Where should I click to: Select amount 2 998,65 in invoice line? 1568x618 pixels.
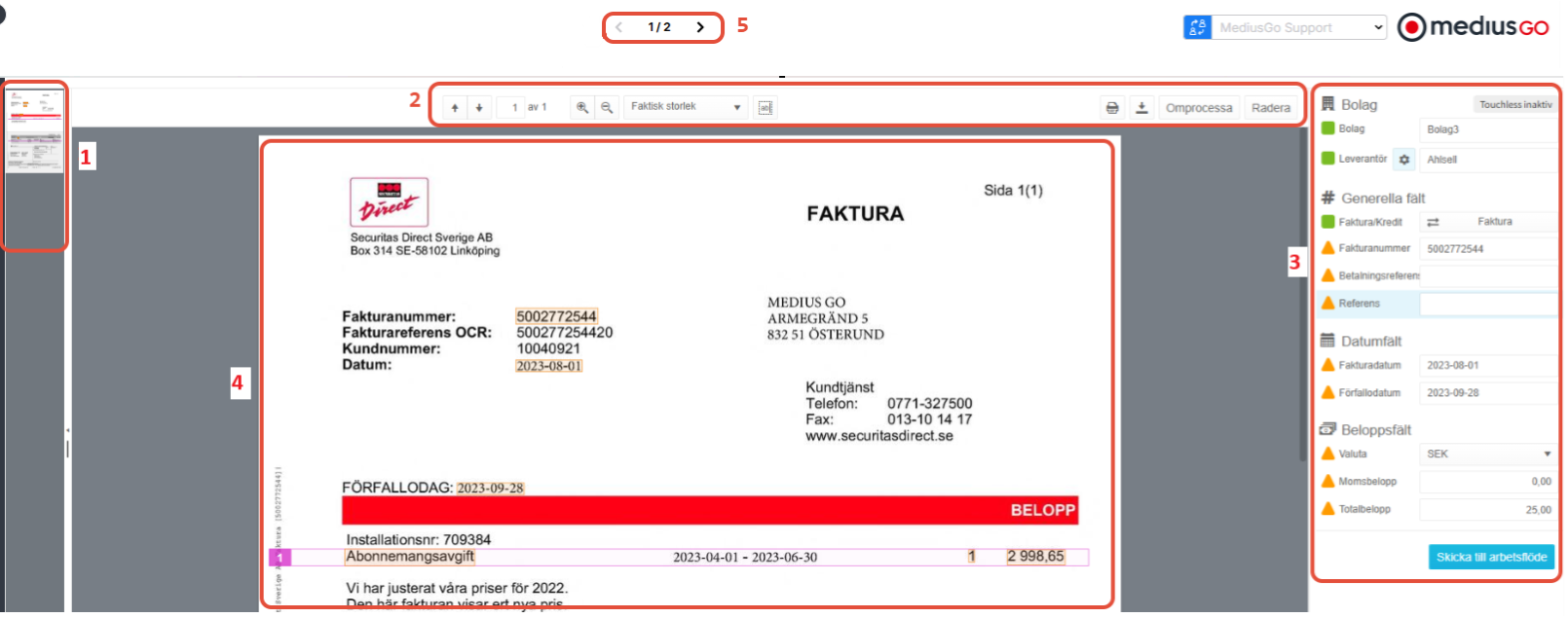(1035, 557)
